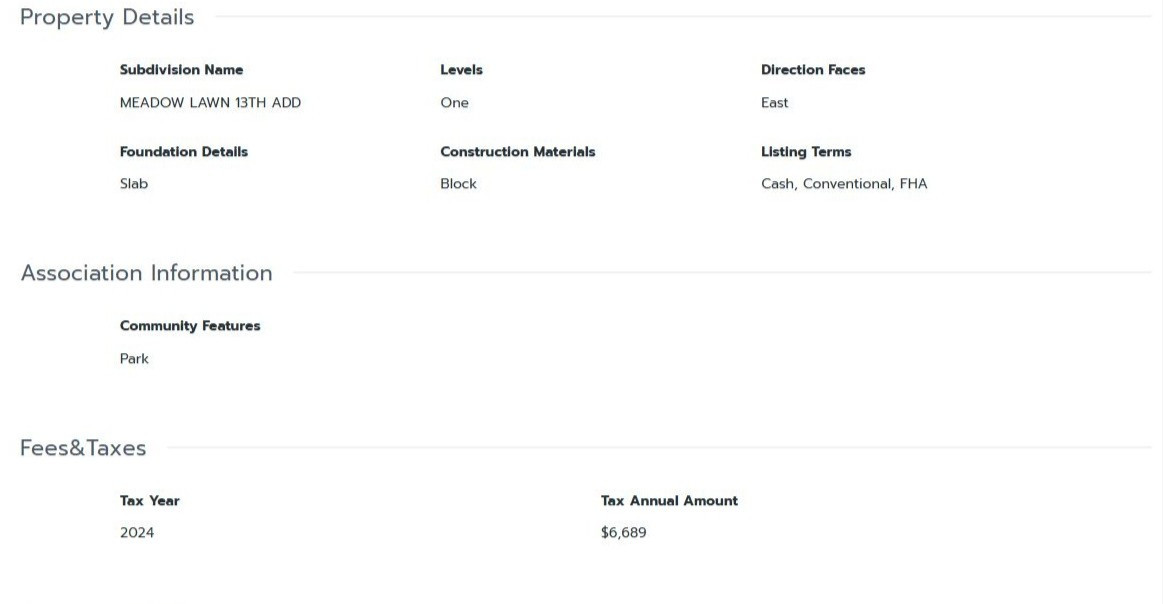
Task: Select the 'Slab' foundation value
Action: tap(134, 184)
